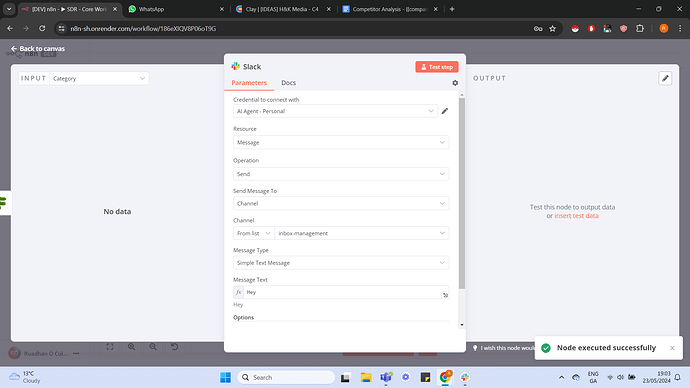This screenshot has height=388, width=690.
Task: Switch to the WhatsApp browser tab
Action: (176, 9)
